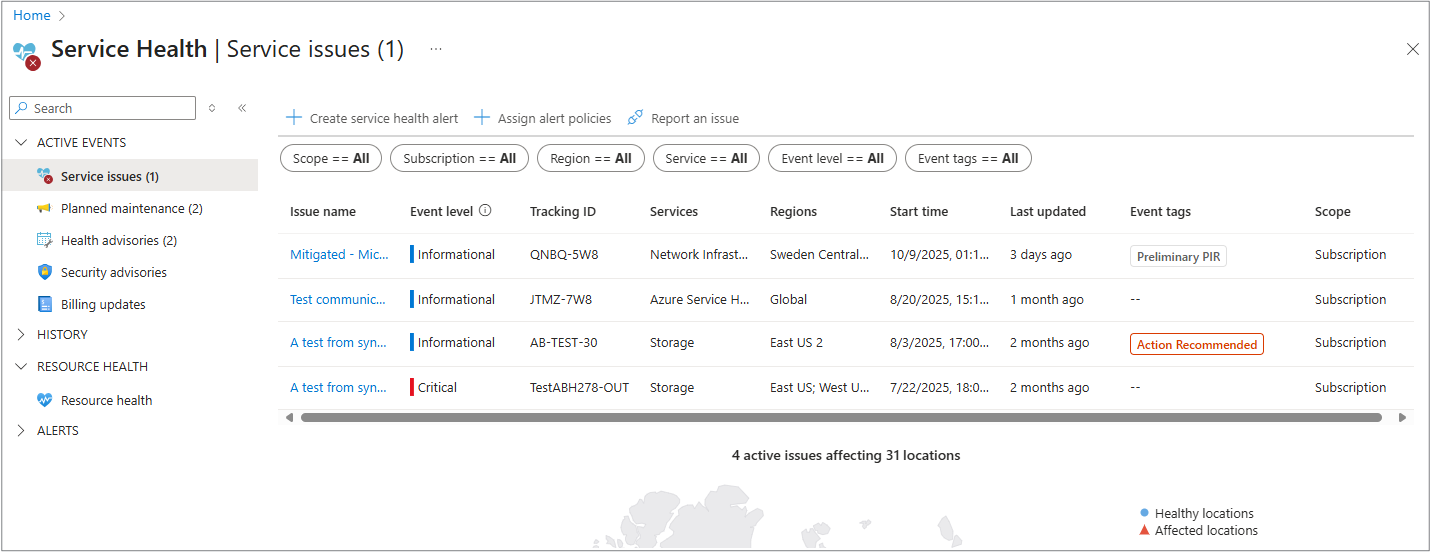Click the Health advisories calendar icon
Image resolution: width=1430 pixels, height=552 pixels.
(x=44, y=240)
